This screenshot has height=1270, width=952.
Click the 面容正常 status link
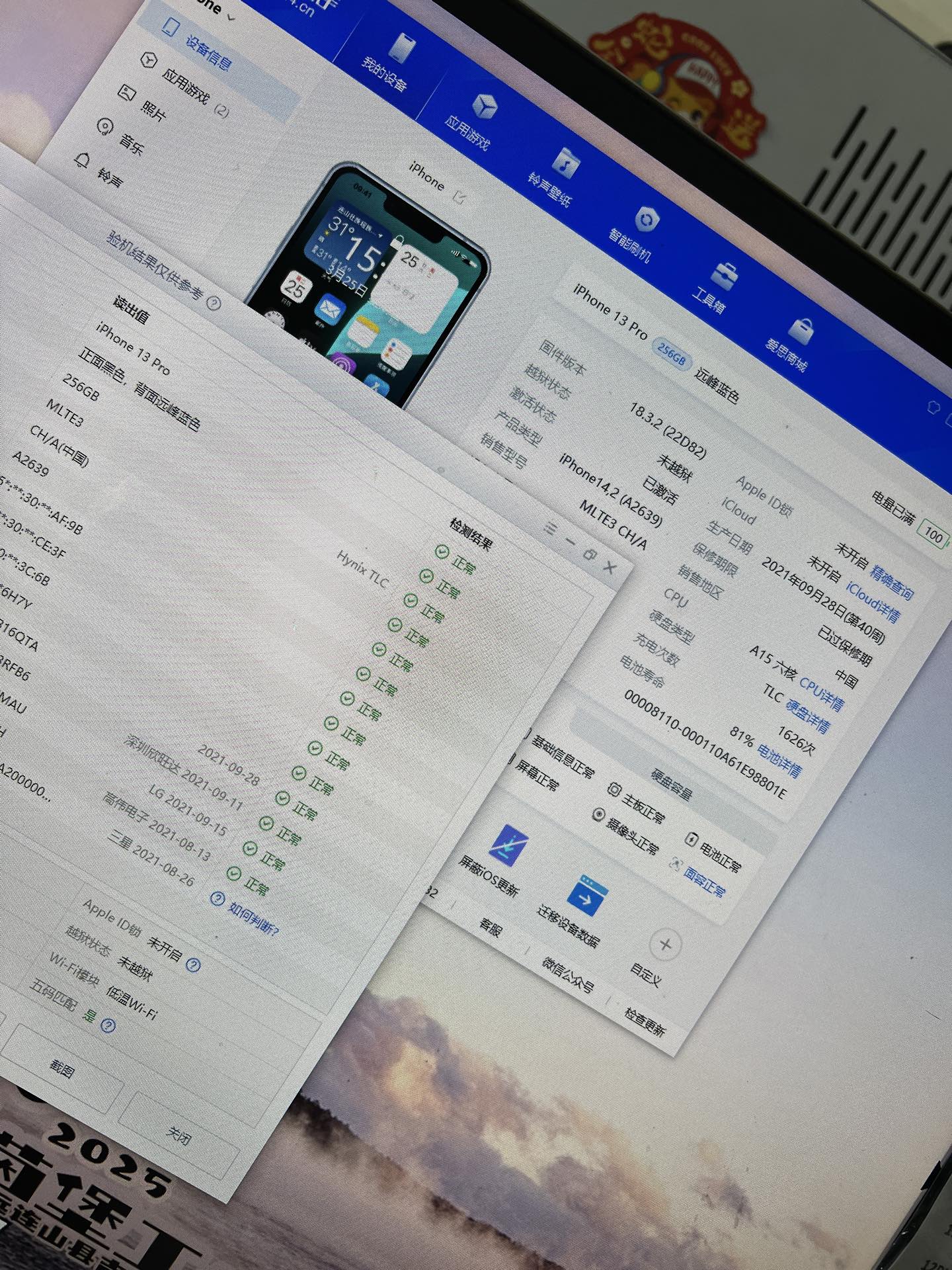[697, 879]
